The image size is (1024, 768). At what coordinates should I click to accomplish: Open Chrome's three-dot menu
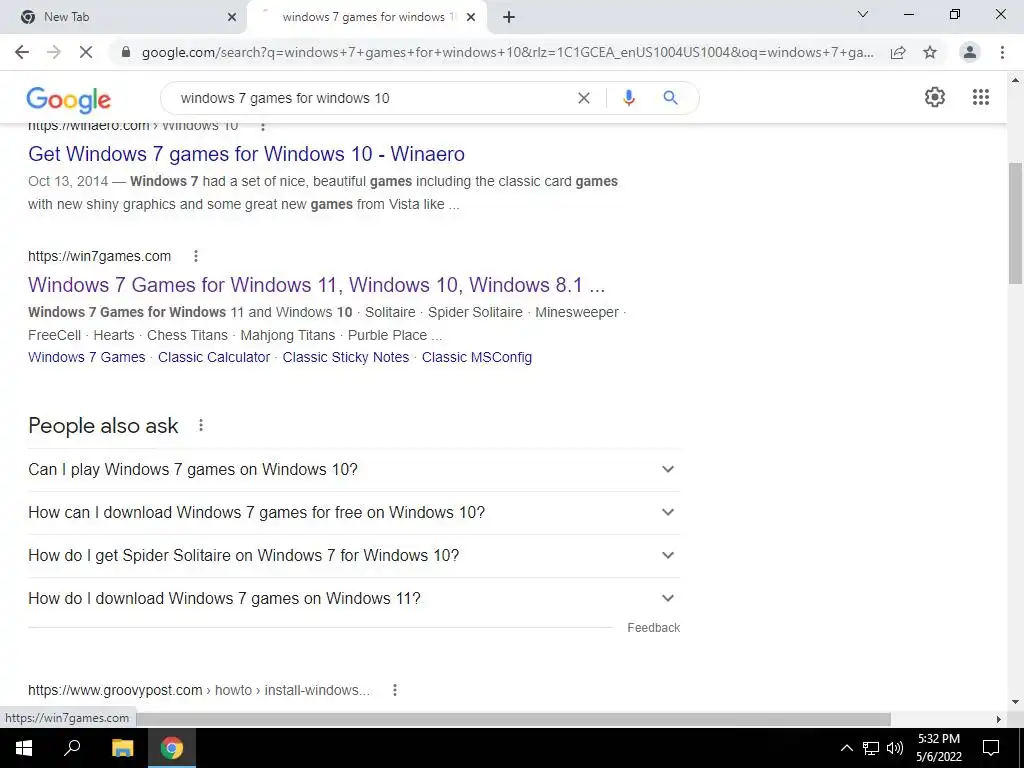coord(1002,52)
